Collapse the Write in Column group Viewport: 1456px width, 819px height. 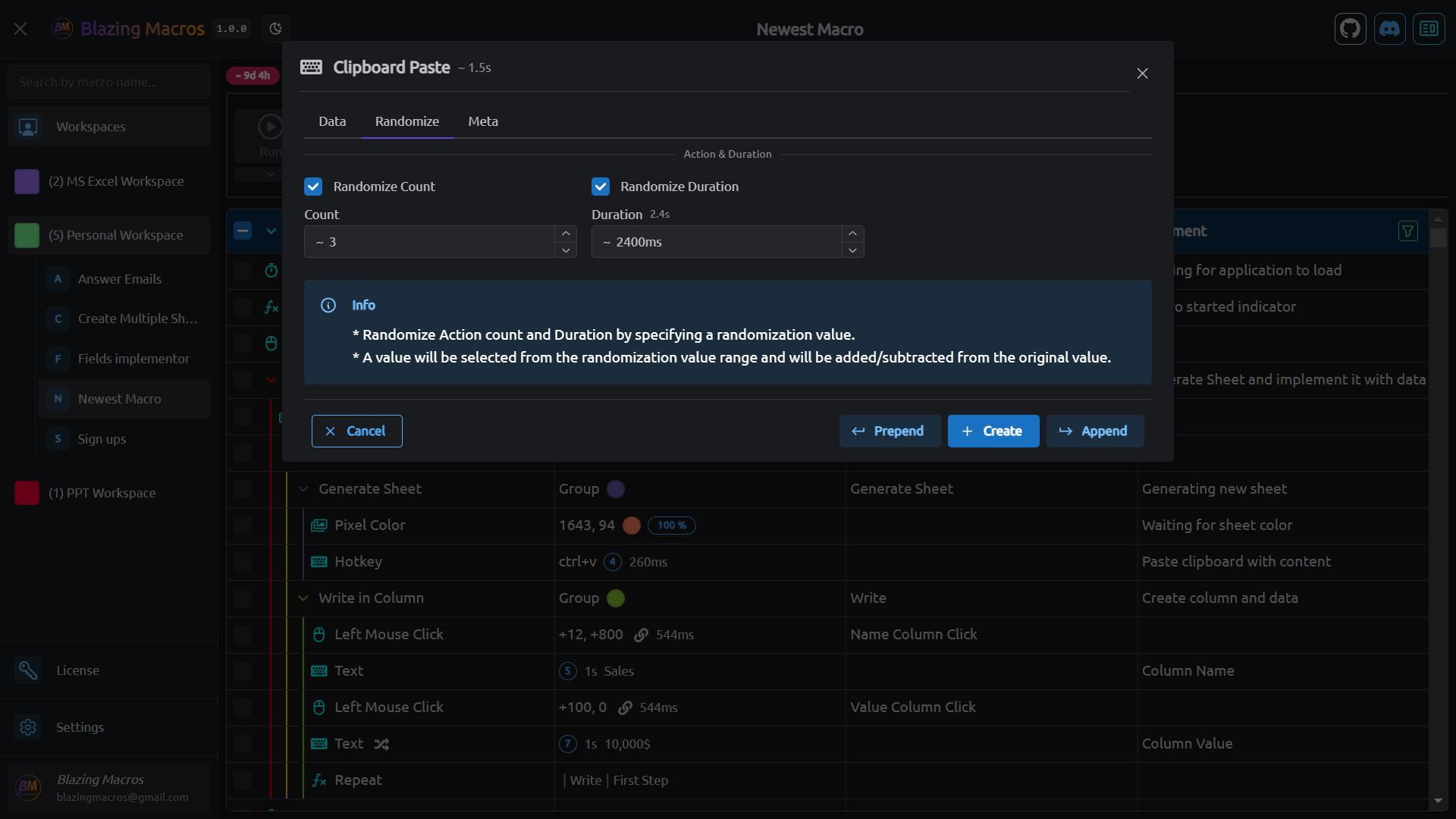303,598
